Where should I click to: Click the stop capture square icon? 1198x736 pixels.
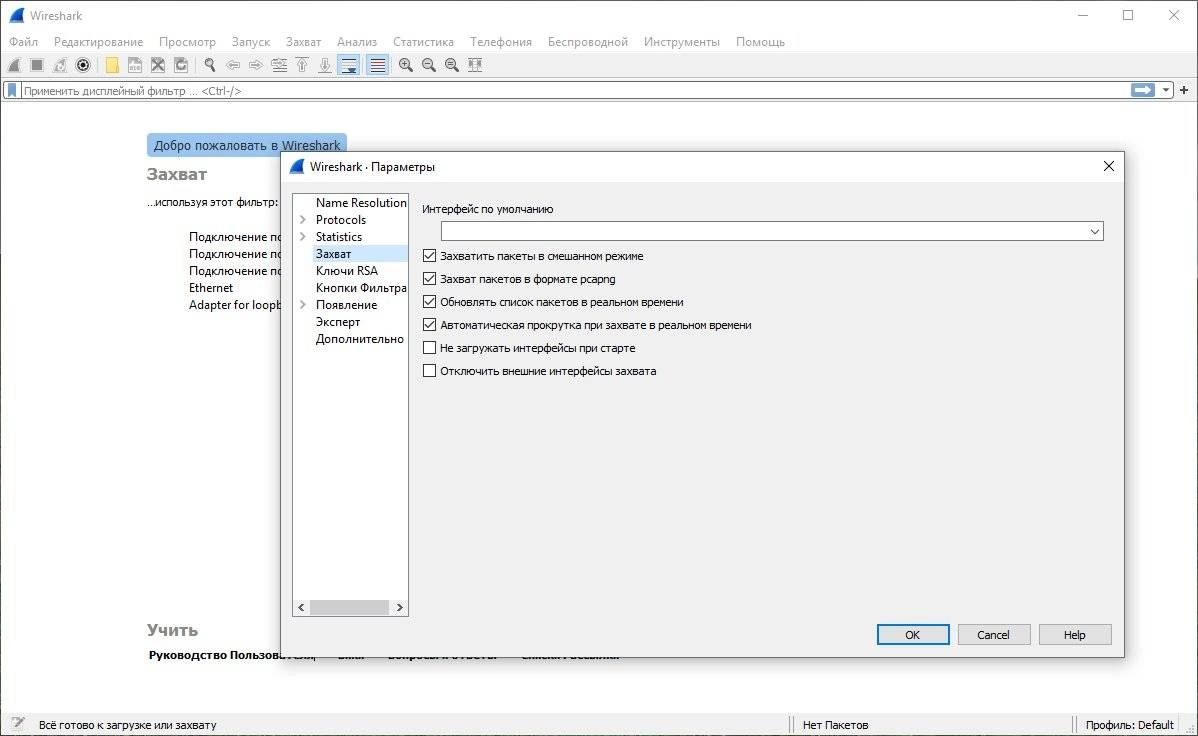click(x=37, y=65)
